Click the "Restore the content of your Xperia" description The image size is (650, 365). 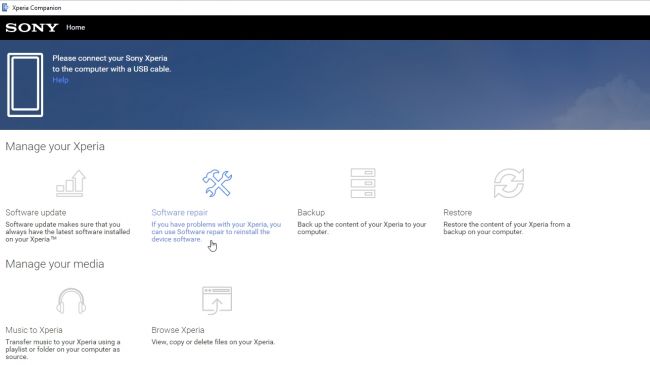pyautogui.click(x=507, y=228)
